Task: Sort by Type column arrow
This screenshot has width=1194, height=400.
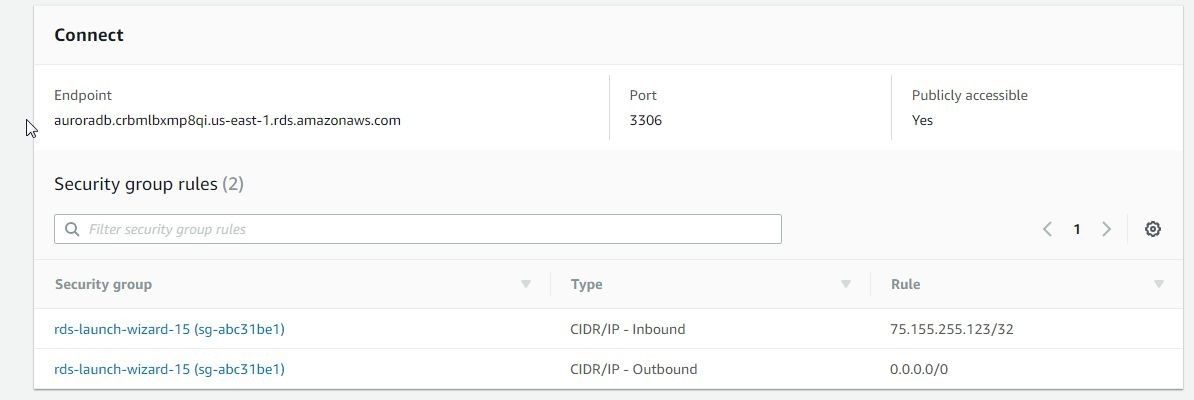Action: [x=845, y=284]
